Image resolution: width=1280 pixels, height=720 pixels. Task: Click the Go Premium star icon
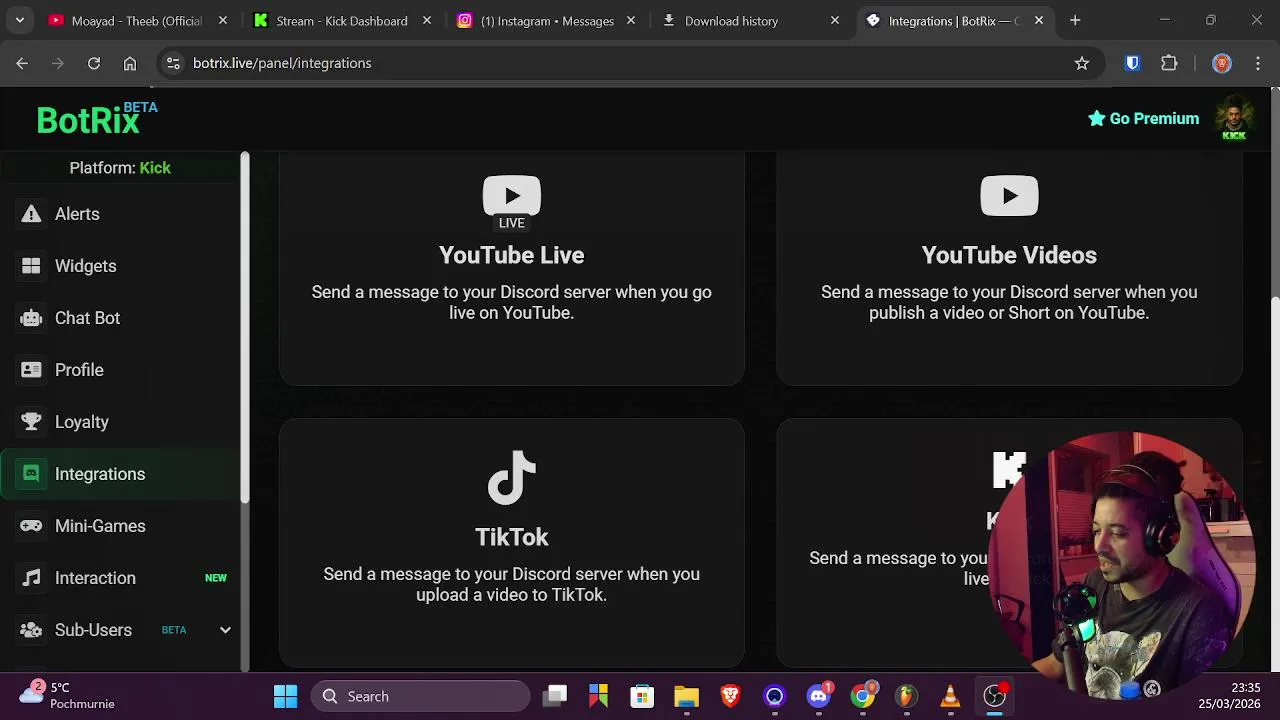tap(1097, 118)
